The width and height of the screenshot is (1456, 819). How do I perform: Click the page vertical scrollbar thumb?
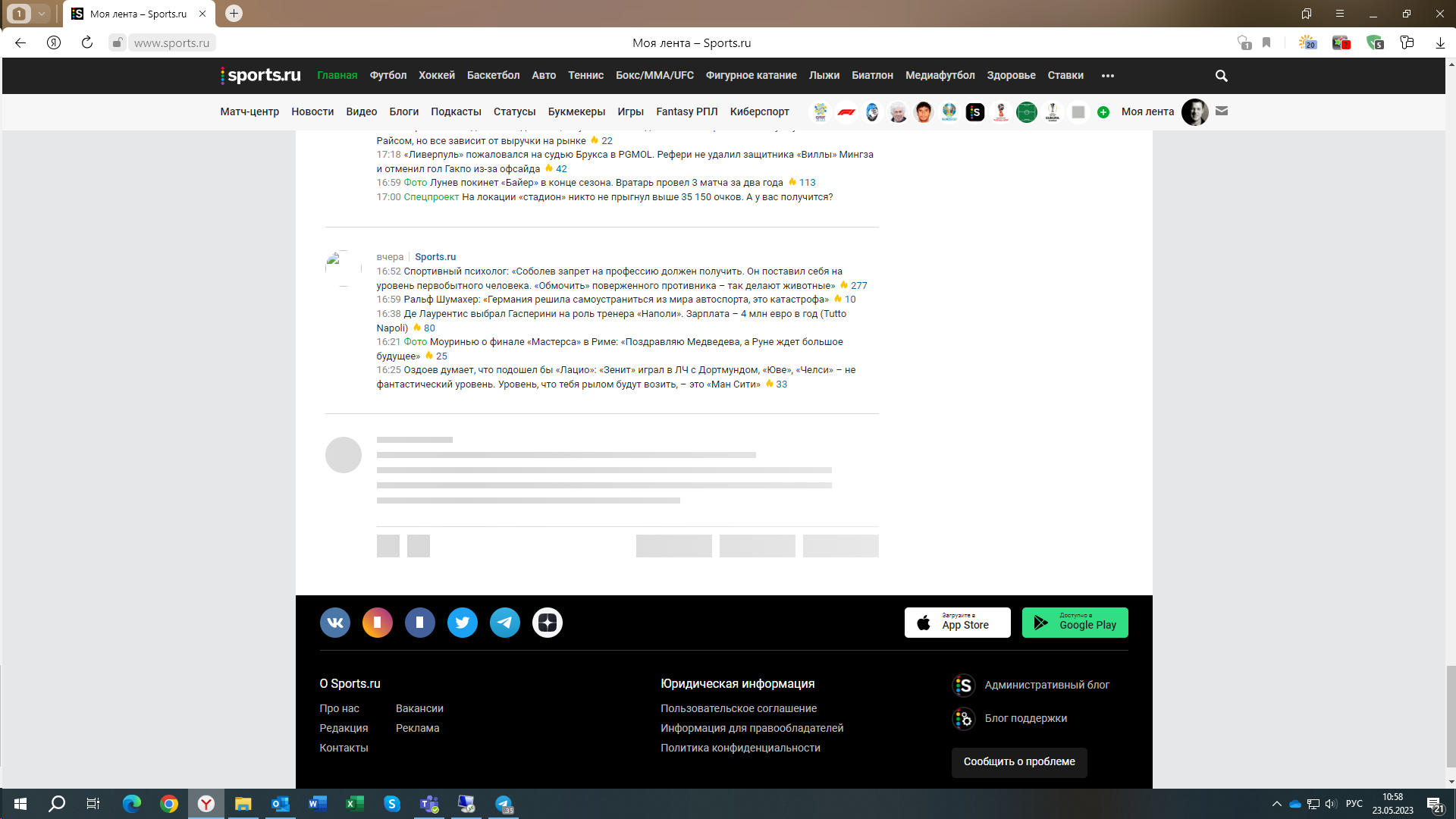1451,717
